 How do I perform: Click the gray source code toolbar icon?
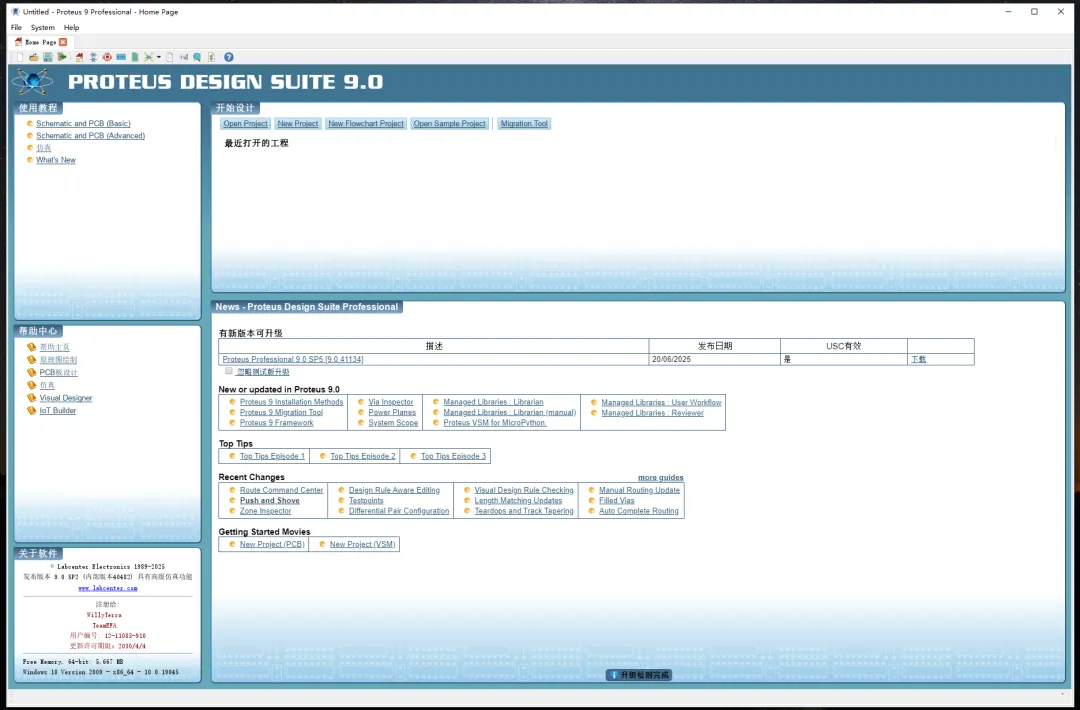[184, 57]
